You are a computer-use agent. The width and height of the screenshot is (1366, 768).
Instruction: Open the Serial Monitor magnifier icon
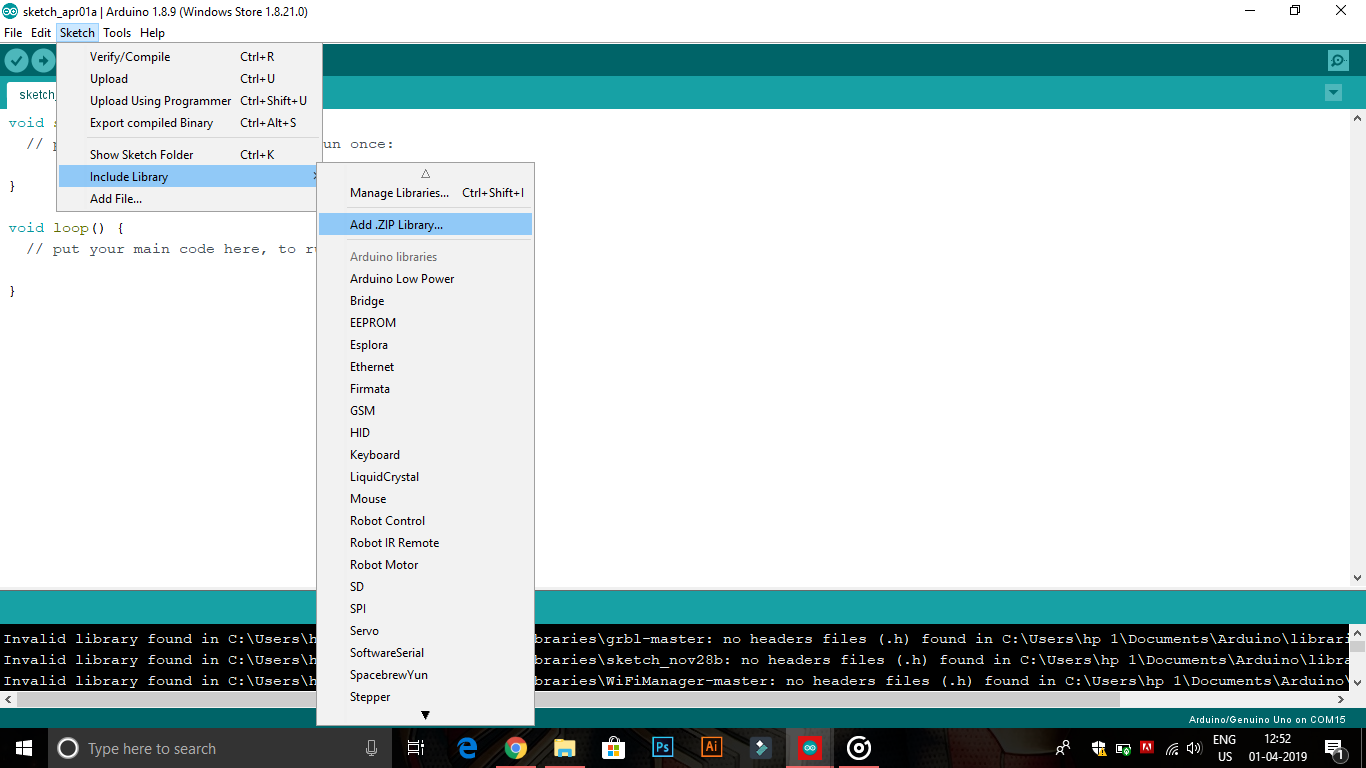1338,60
